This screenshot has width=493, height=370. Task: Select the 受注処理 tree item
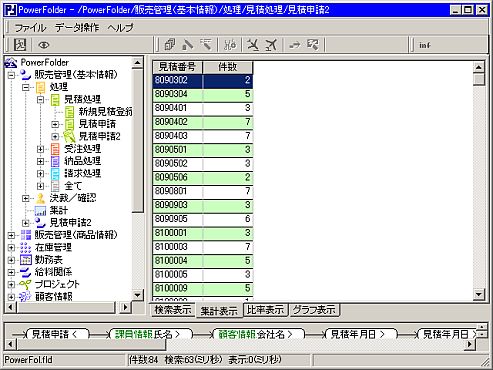[82, 149]
